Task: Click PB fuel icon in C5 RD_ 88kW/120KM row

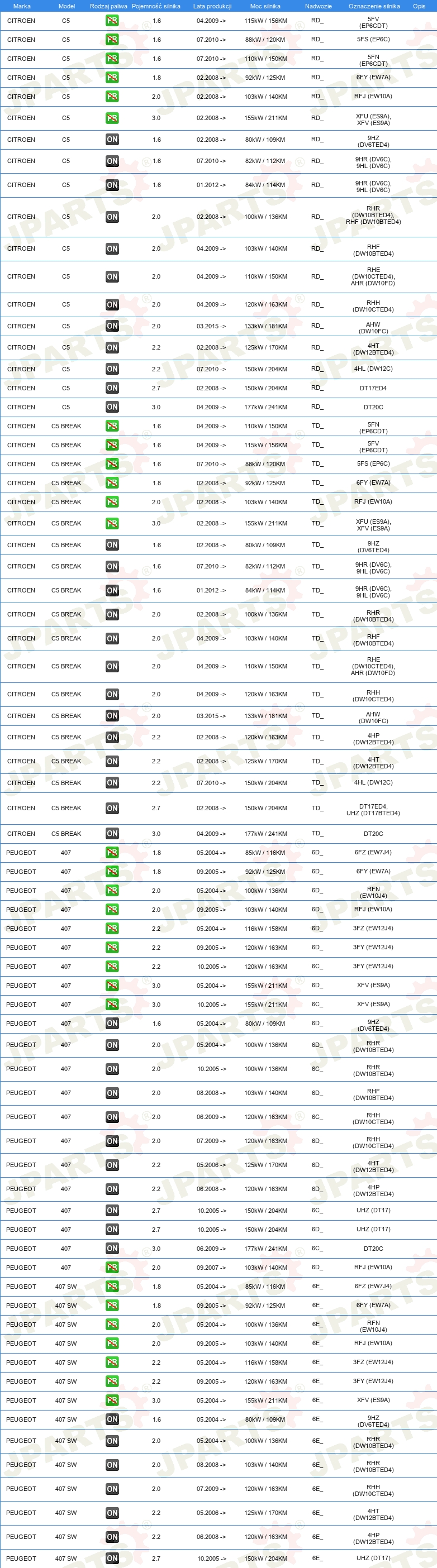Action: pyautogui.click(x=112, y=40)
